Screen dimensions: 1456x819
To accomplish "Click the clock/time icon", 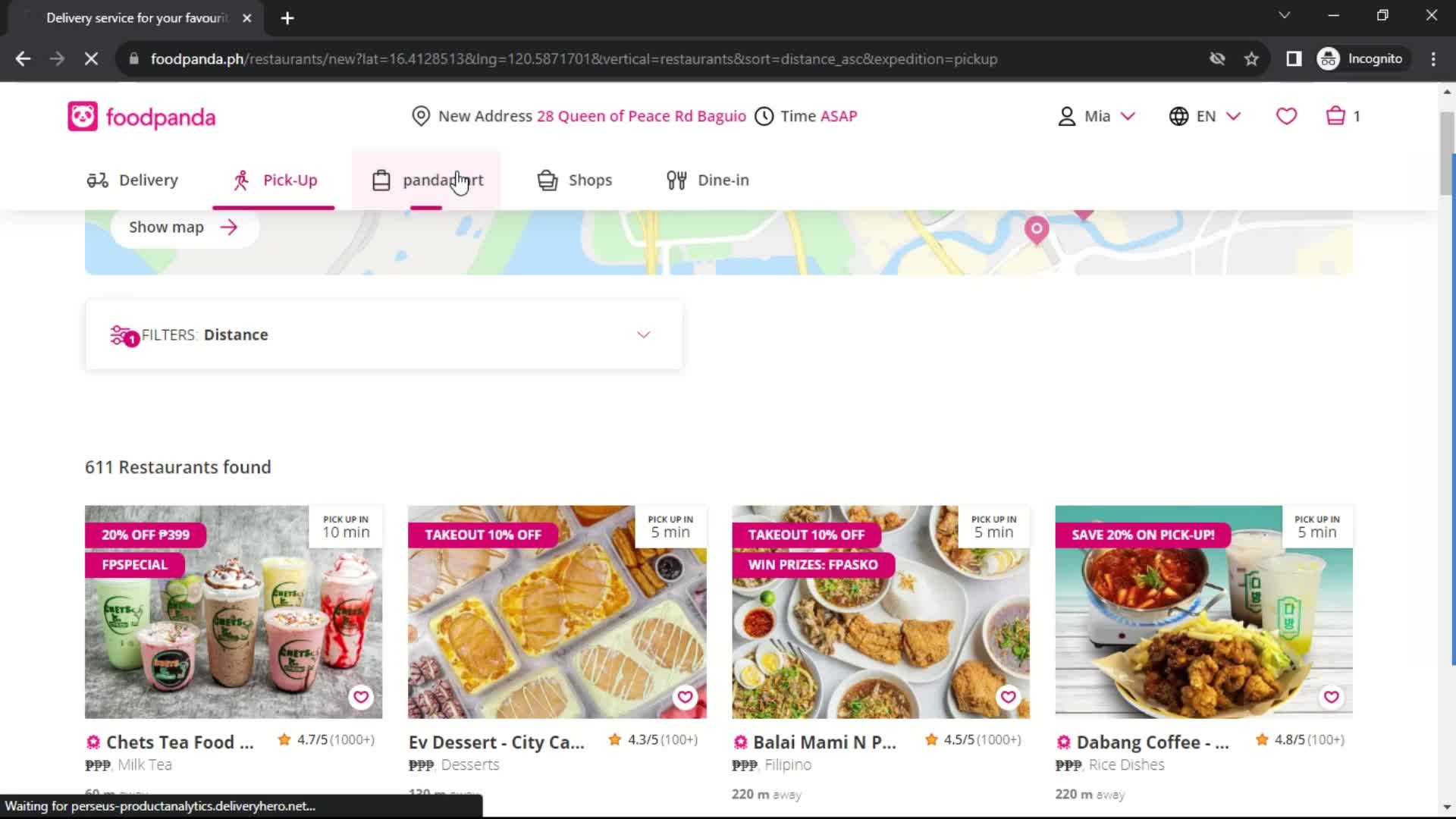I will (764, 116).
